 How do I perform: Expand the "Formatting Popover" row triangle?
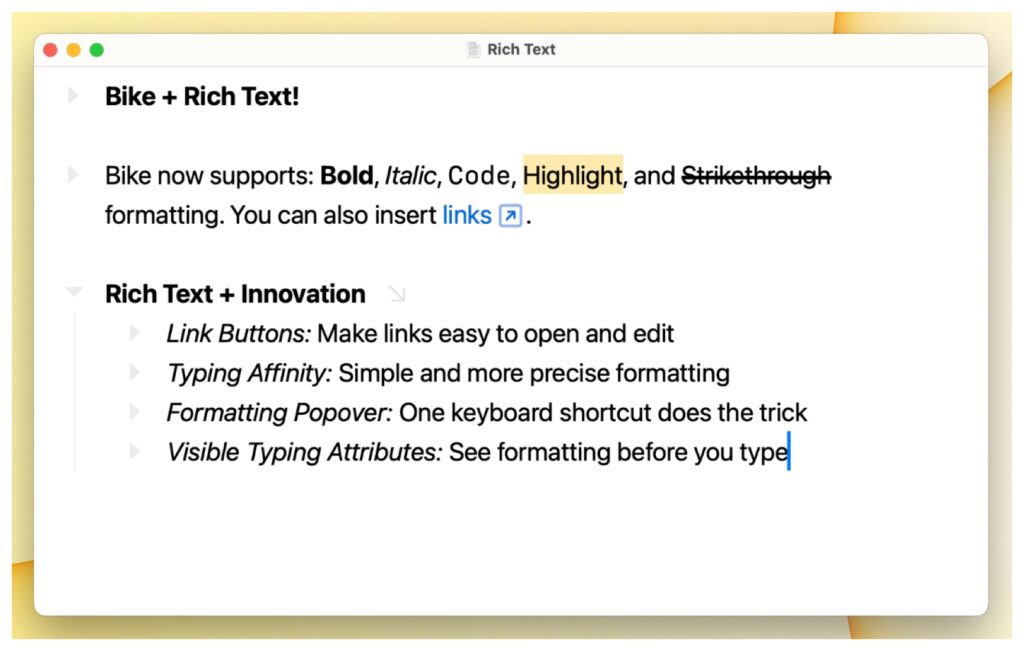coord(135,411)
